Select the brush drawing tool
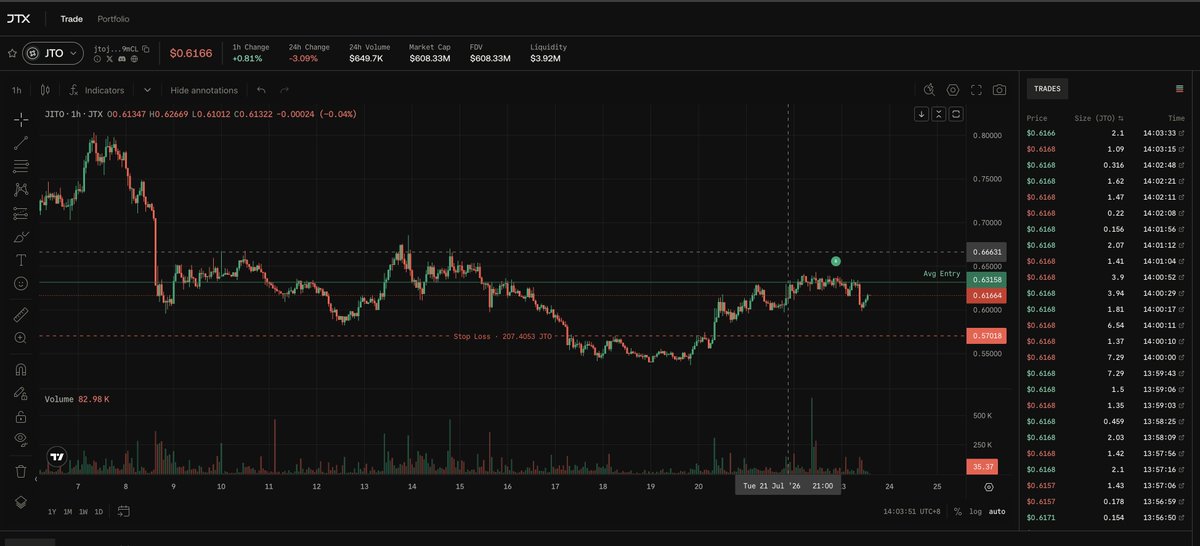 click(x=21, y=237)
